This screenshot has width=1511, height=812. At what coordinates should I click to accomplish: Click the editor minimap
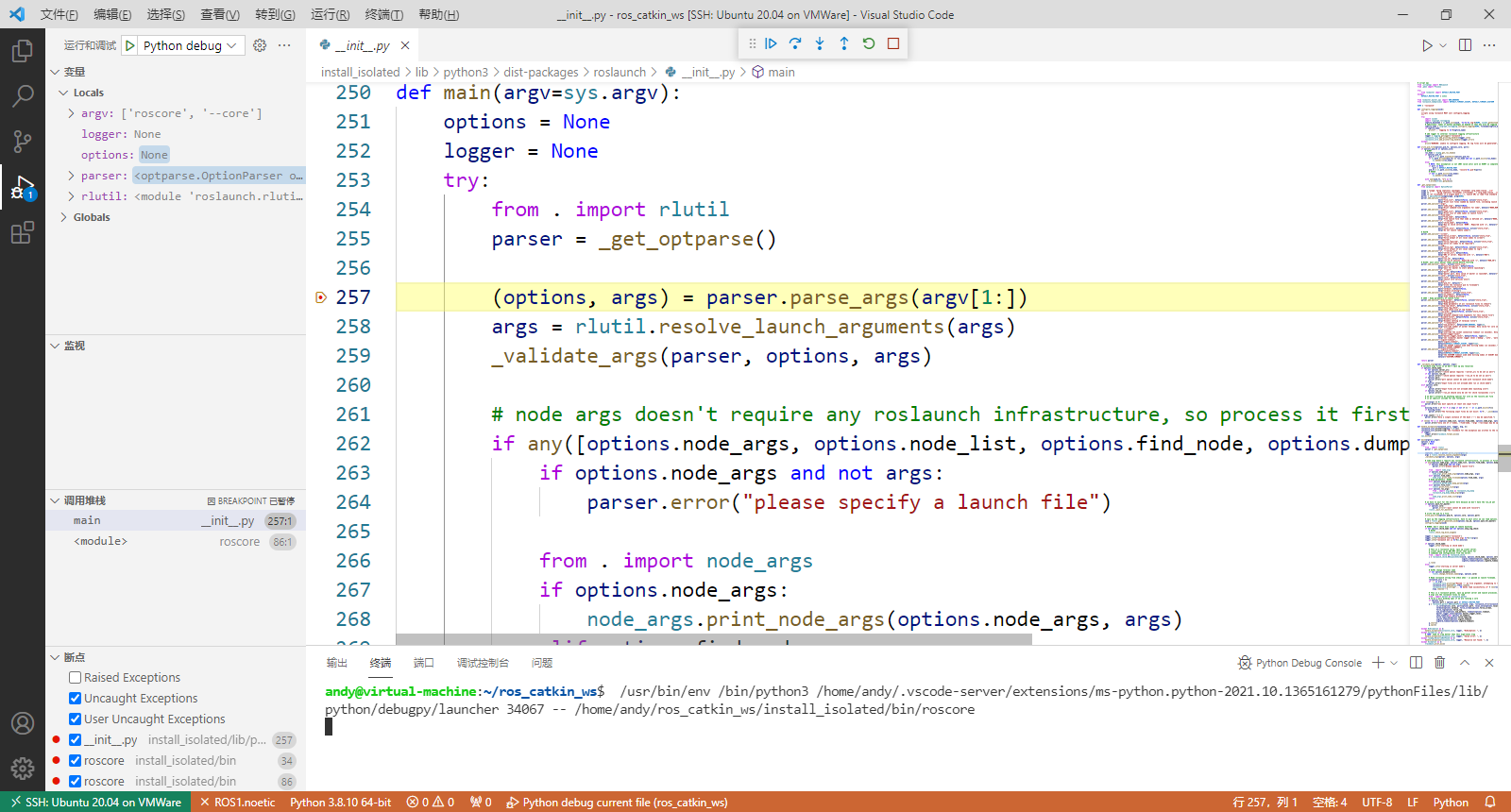coord(1458,364)
